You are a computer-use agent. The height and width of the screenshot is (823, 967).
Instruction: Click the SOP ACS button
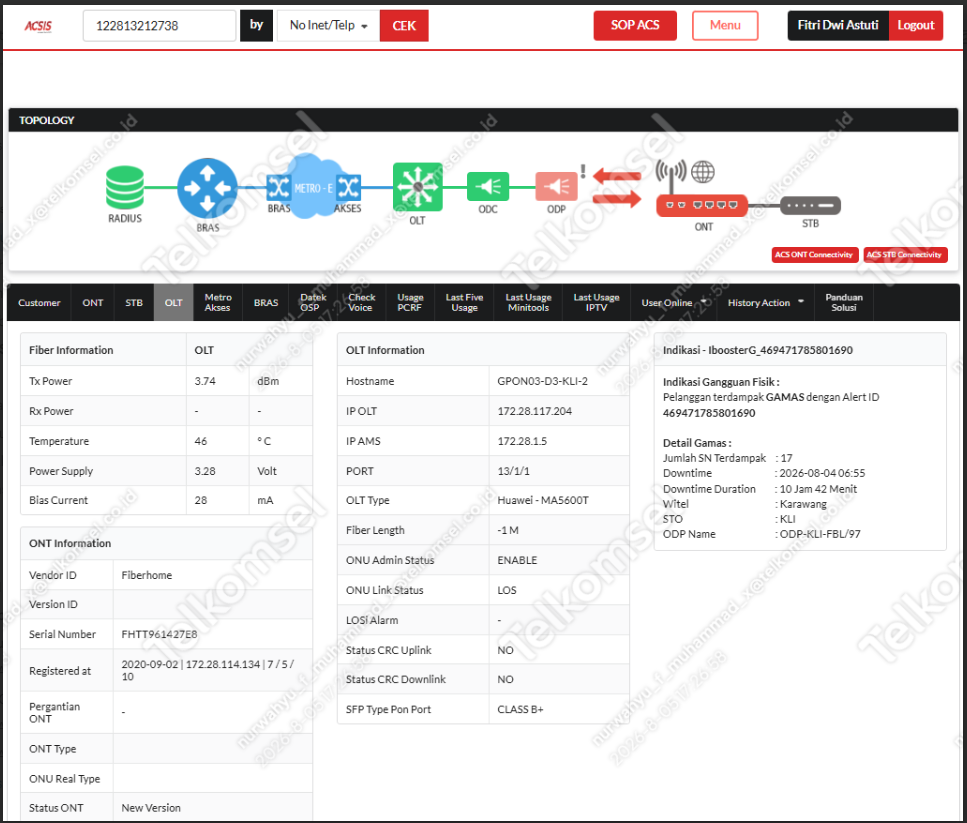pyautogui.click(x=635, y=25)
